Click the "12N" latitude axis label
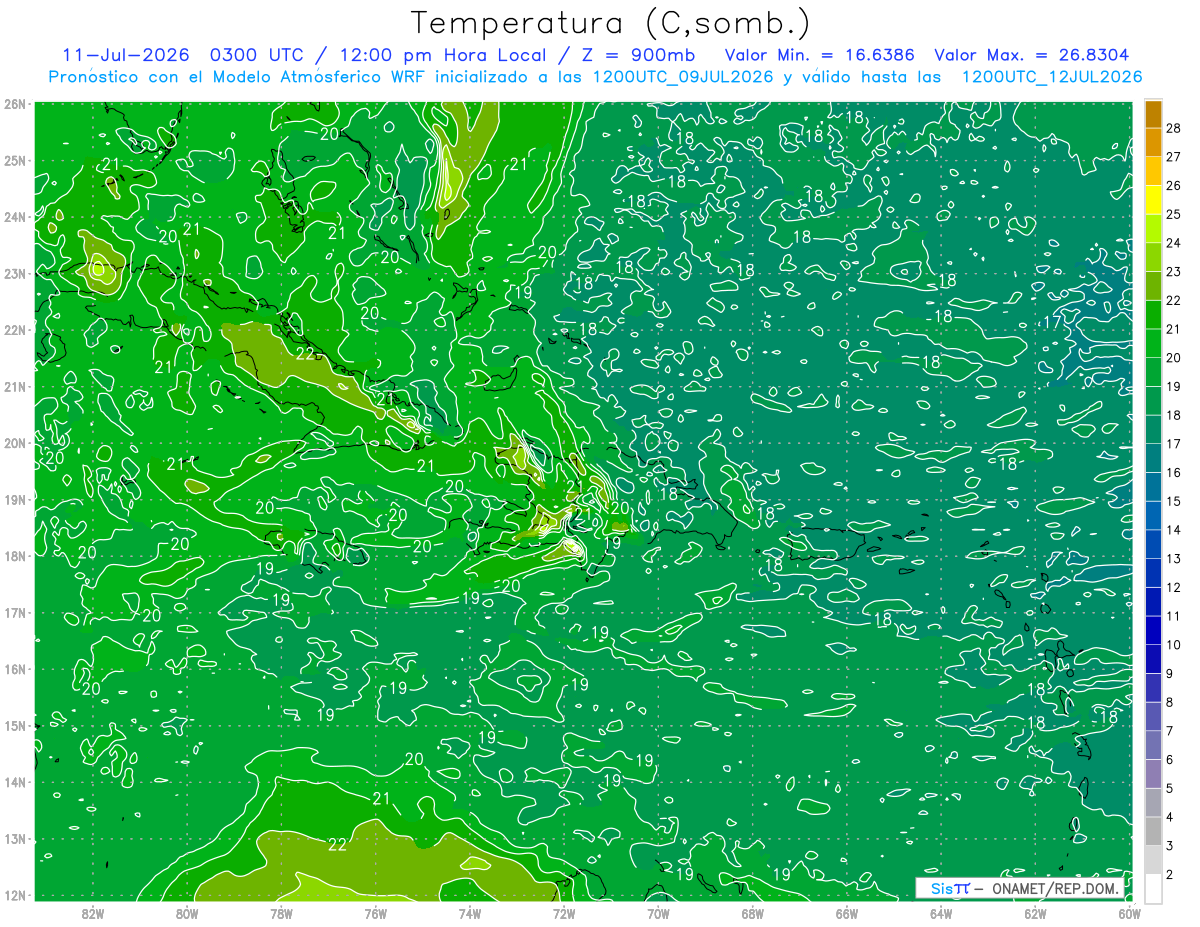This screenshot has width=1200, height=927. click(15, 895)
